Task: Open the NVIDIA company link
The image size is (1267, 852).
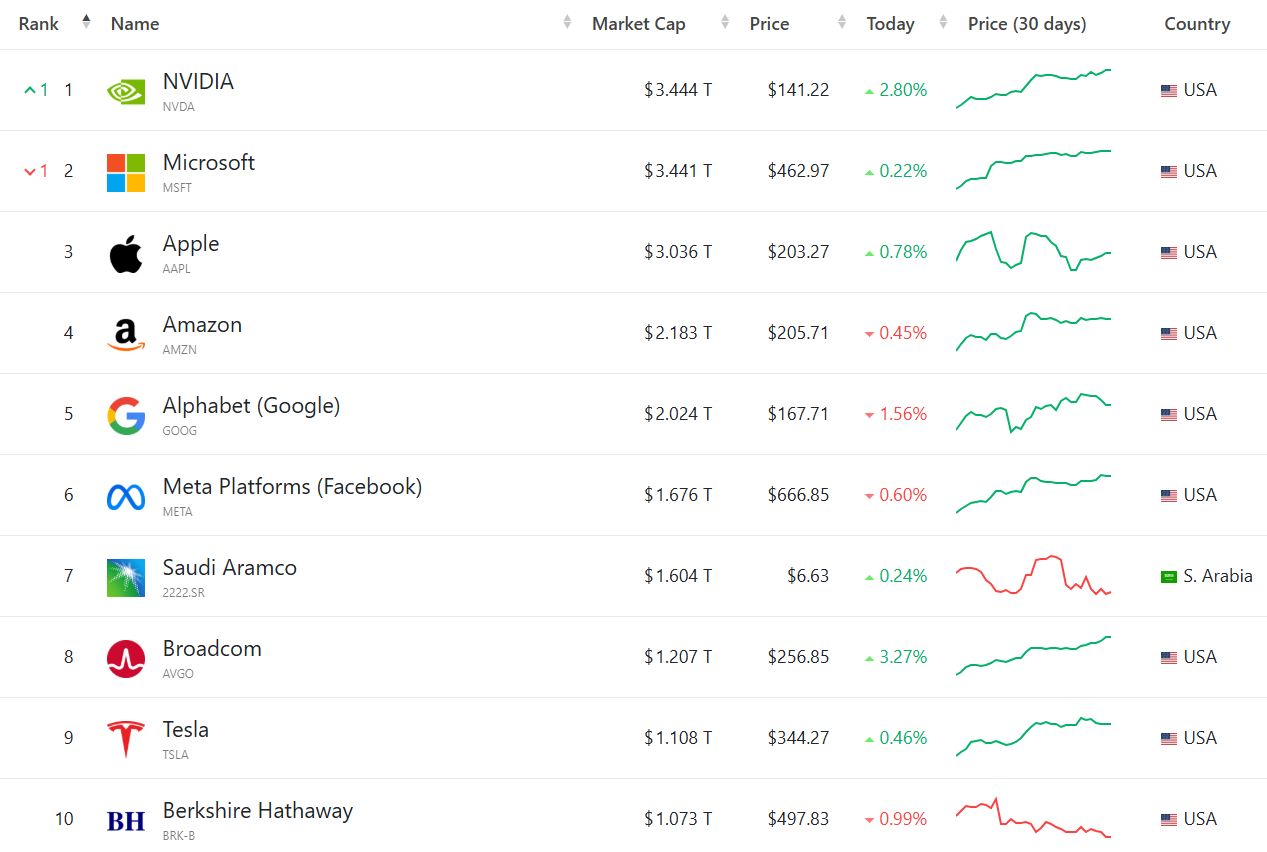Action: click(x=198, y=82)
